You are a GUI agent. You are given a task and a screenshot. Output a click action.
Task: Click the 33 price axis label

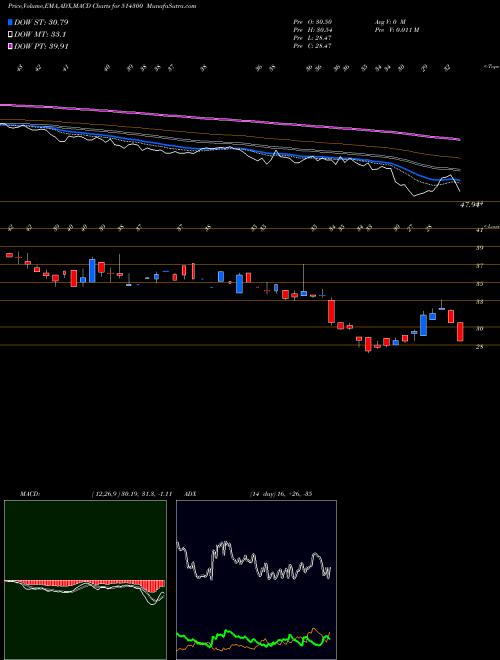pos(479,302)
